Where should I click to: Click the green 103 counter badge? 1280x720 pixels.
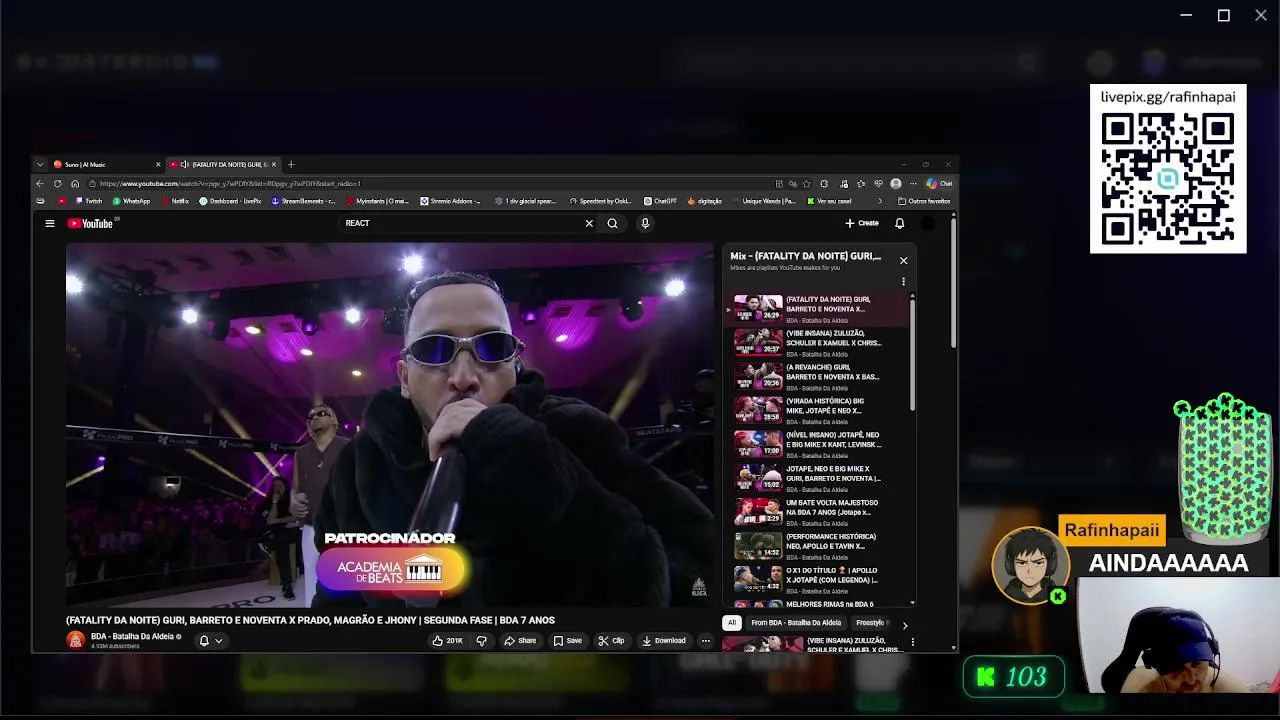pyautogui.click(x=1013, y=677)
